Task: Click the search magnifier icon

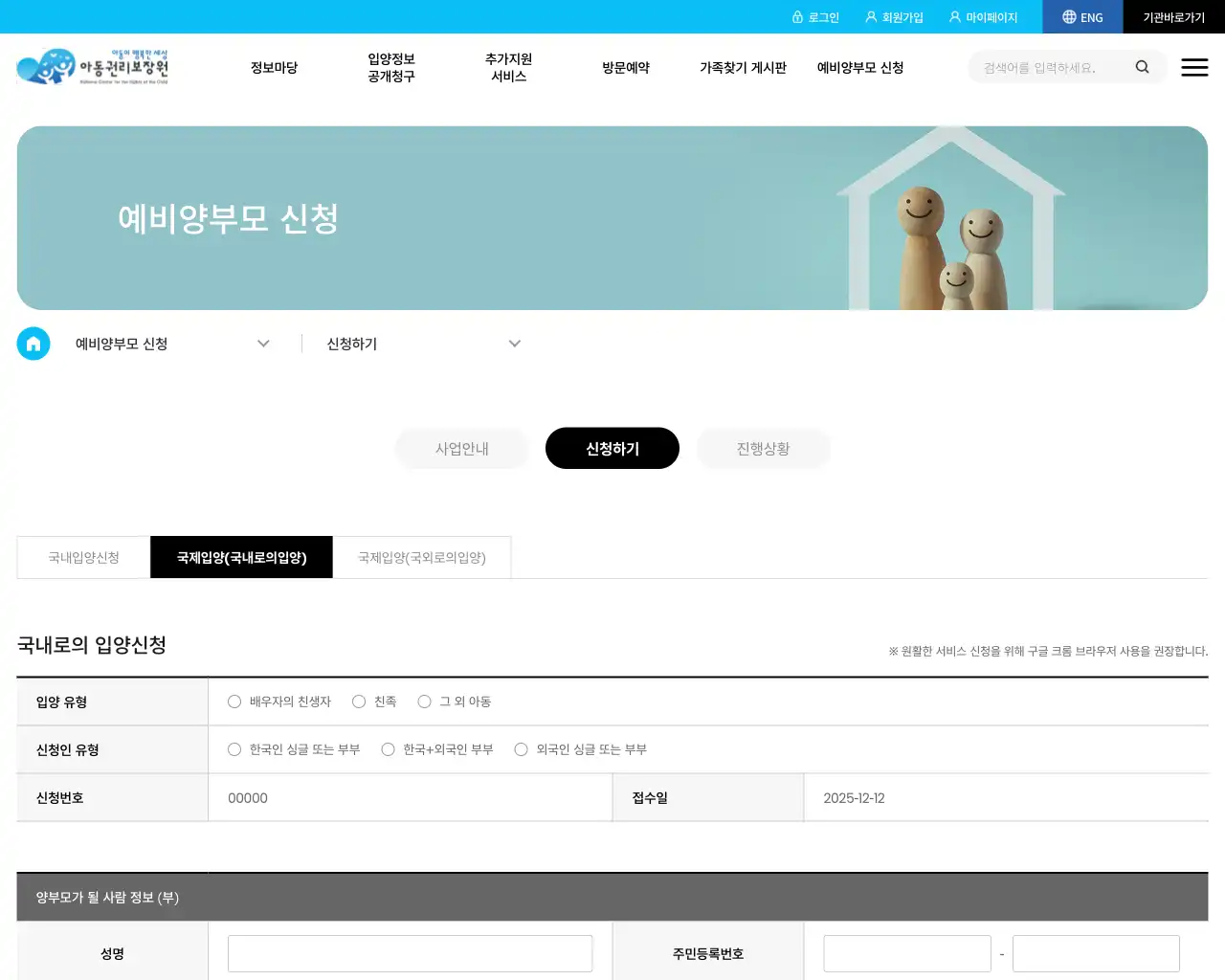Action: [1142, 67]
